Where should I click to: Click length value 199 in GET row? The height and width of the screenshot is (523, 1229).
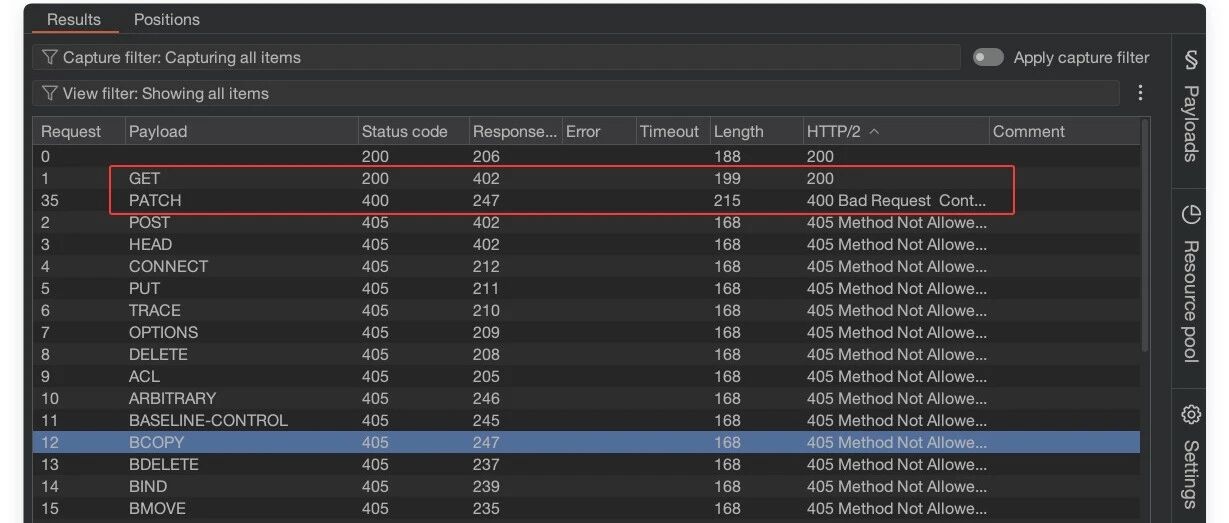coord(727,178)
